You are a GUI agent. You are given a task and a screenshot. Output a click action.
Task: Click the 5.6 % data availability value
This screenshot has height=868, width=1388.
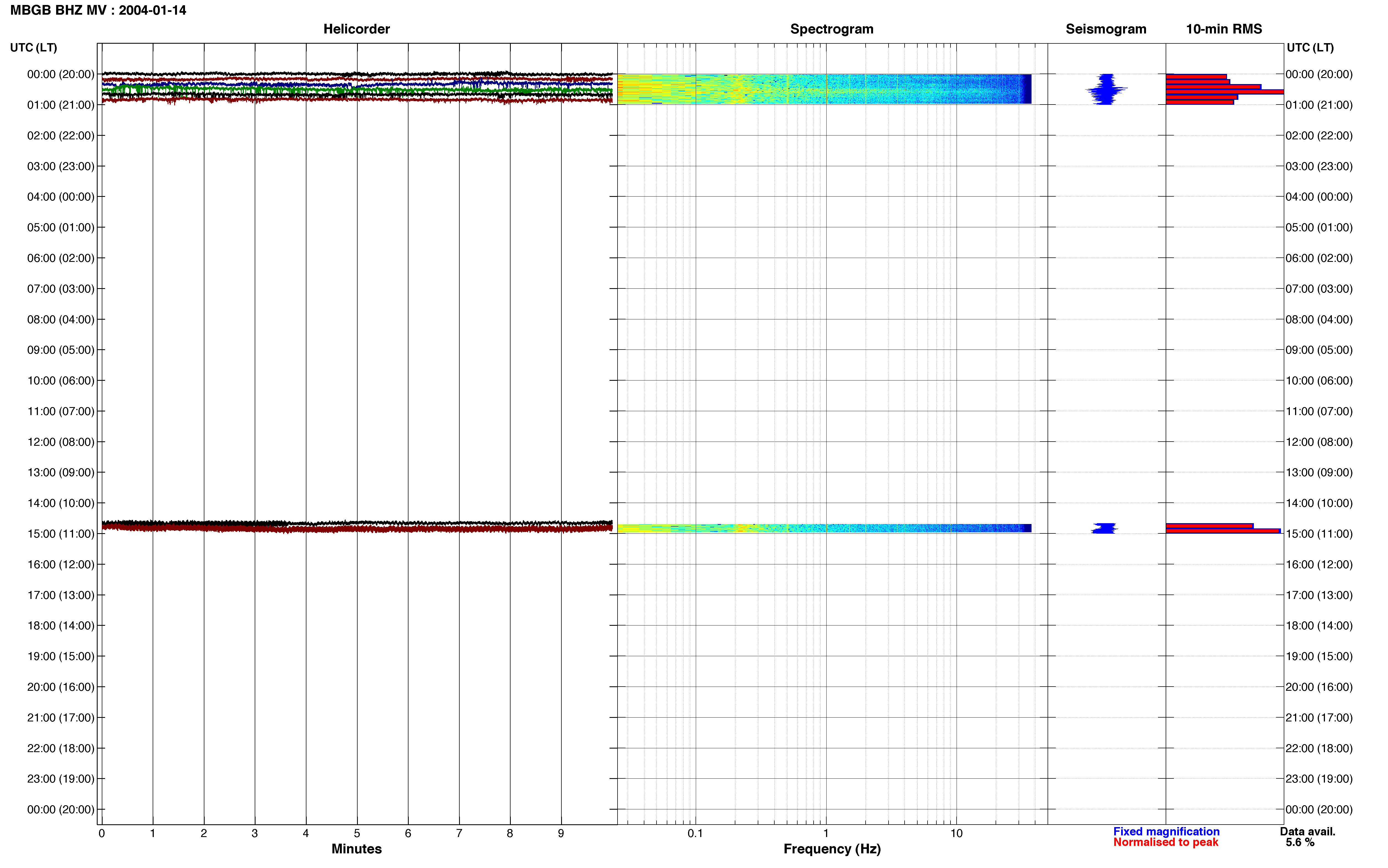[x=1300, y=842]
